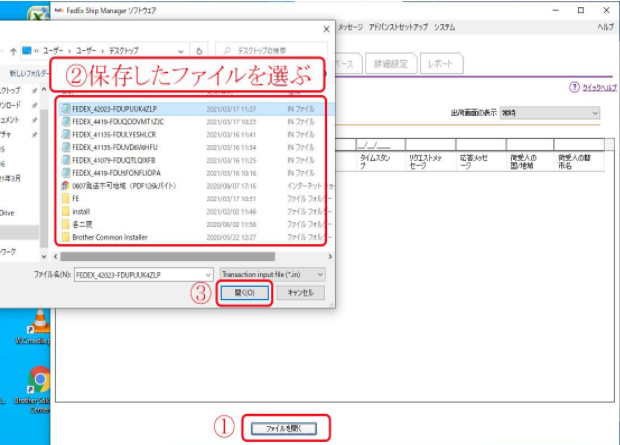Expand the file name combo box arrow
Screen dimensions: 620x445
pos(208,275)
